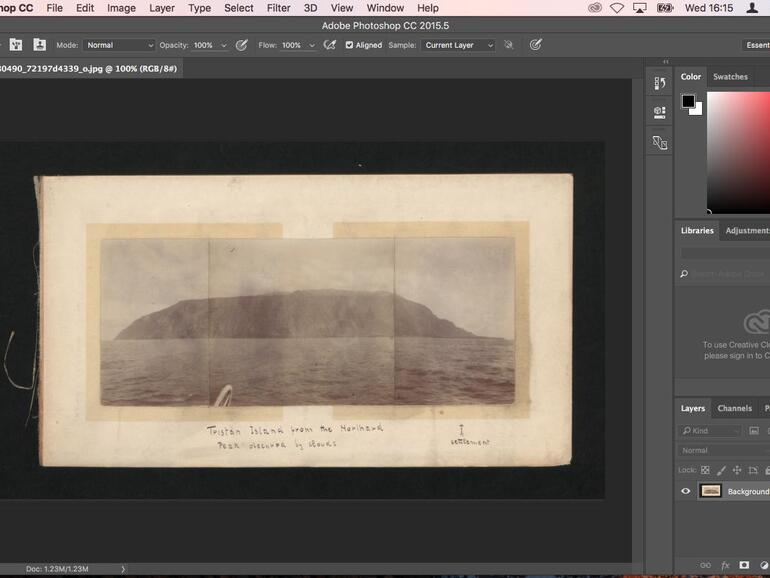Link layers using chain icon

point(705,565)
